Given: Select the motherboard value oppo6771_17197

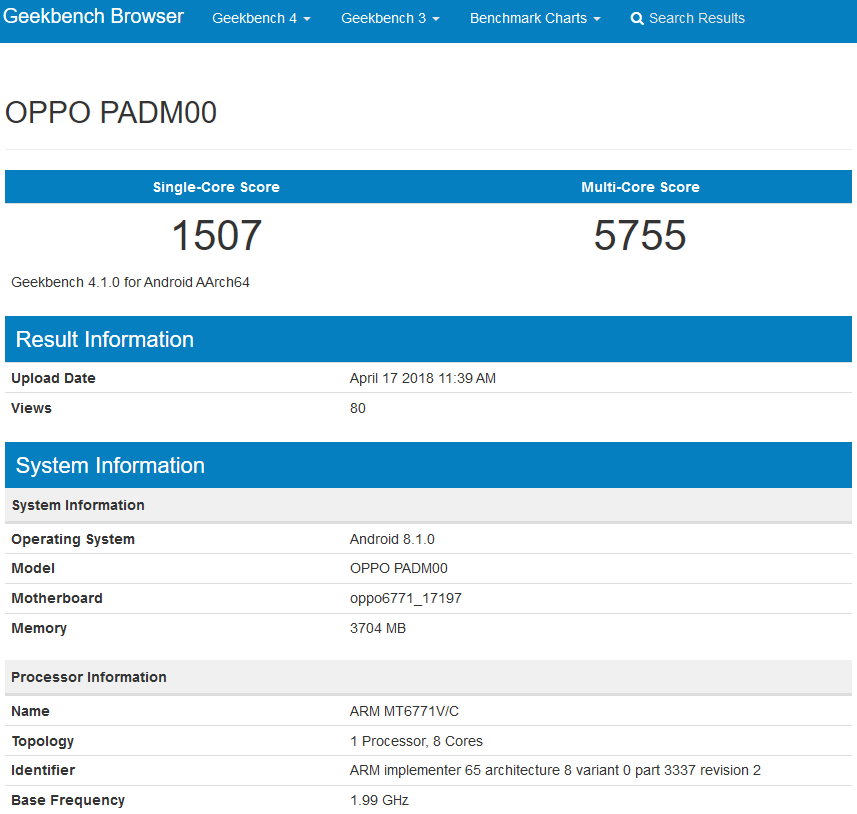Looking at the screenshot, I should (406, 599).
